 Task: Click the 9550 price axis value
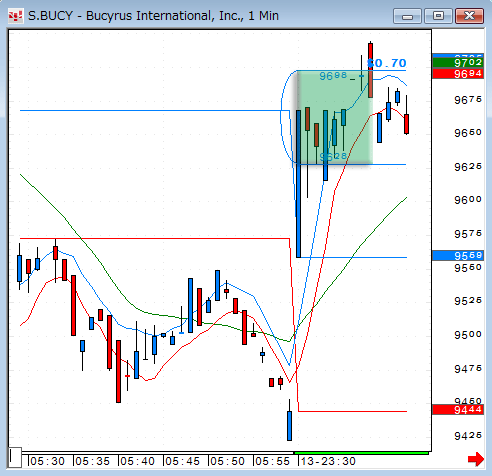468,267
